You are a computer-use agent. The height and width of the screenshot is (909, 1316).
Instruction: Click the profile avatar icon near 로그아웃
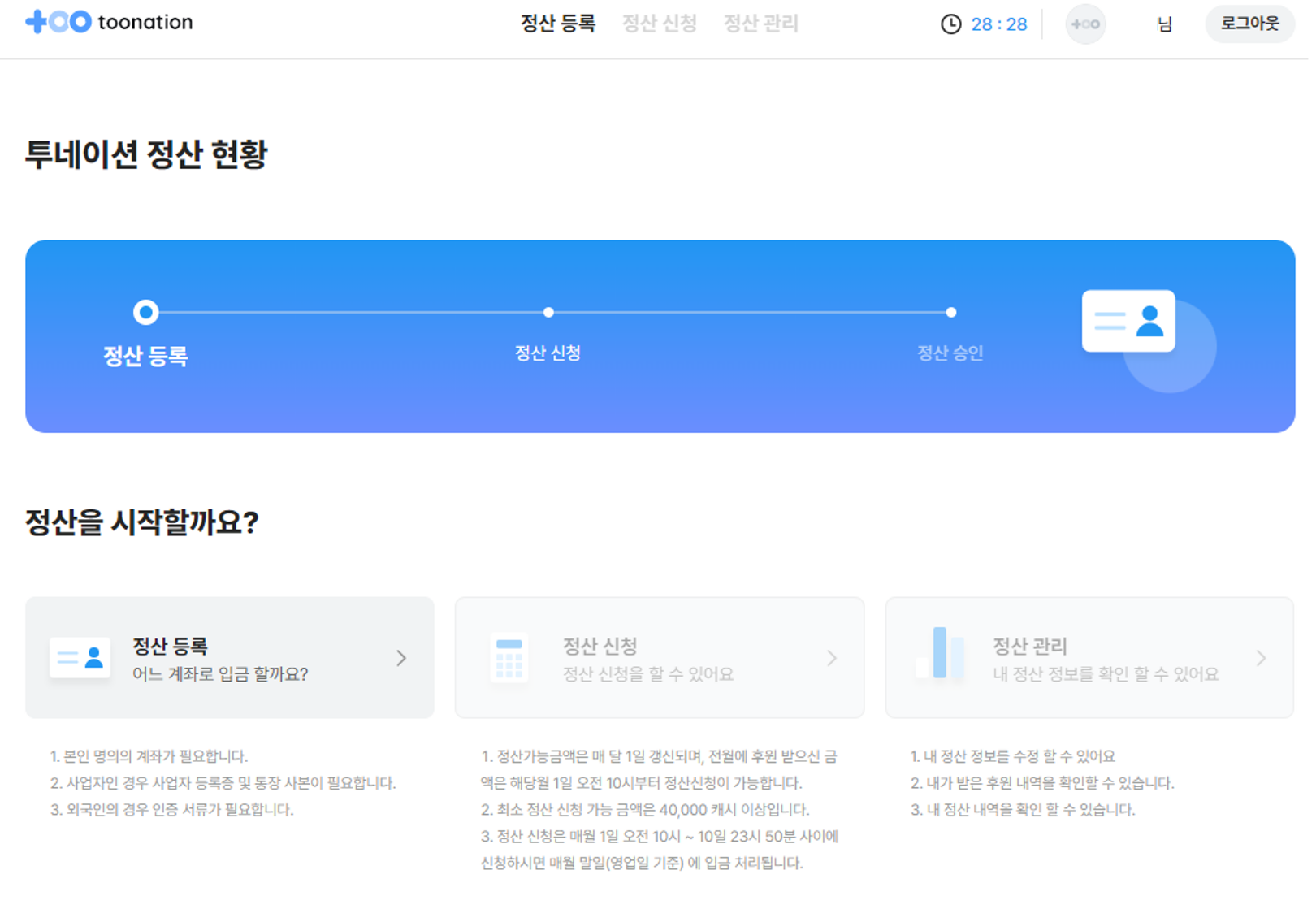[1085, 24]
